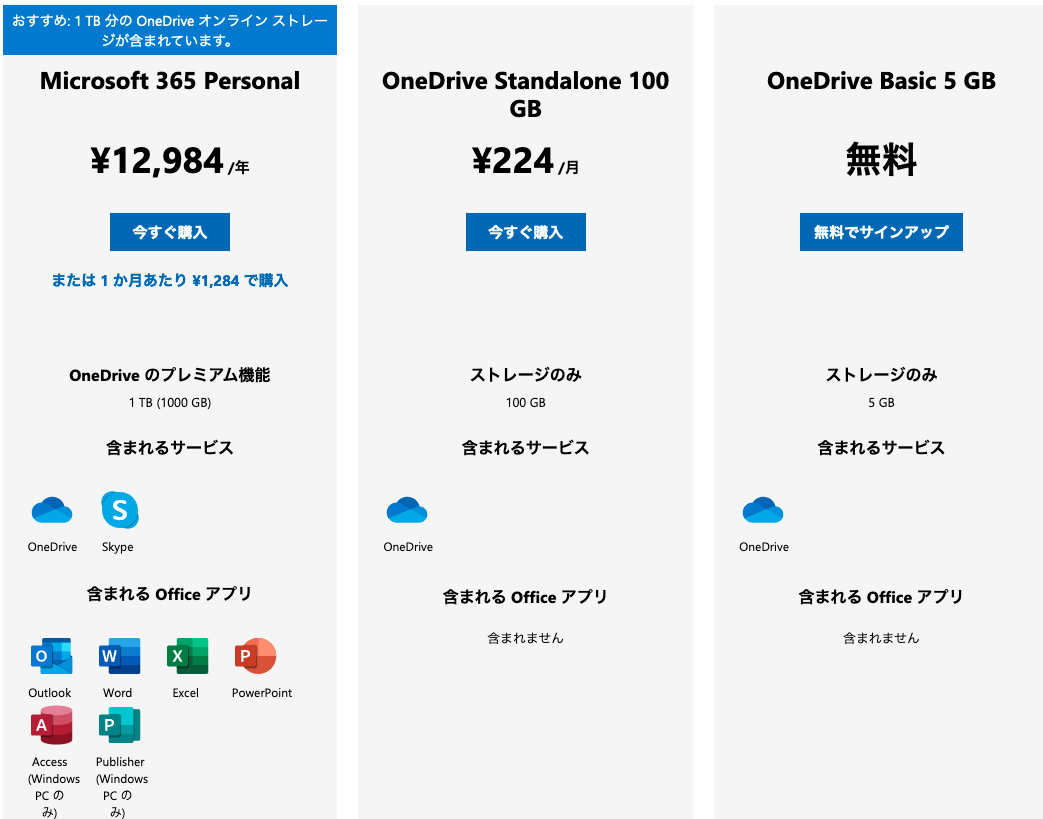The height and width of the screenshot is (819, 1043).
Task: Click the ¥224 /月 price
Action: click(x=525, y=162)
